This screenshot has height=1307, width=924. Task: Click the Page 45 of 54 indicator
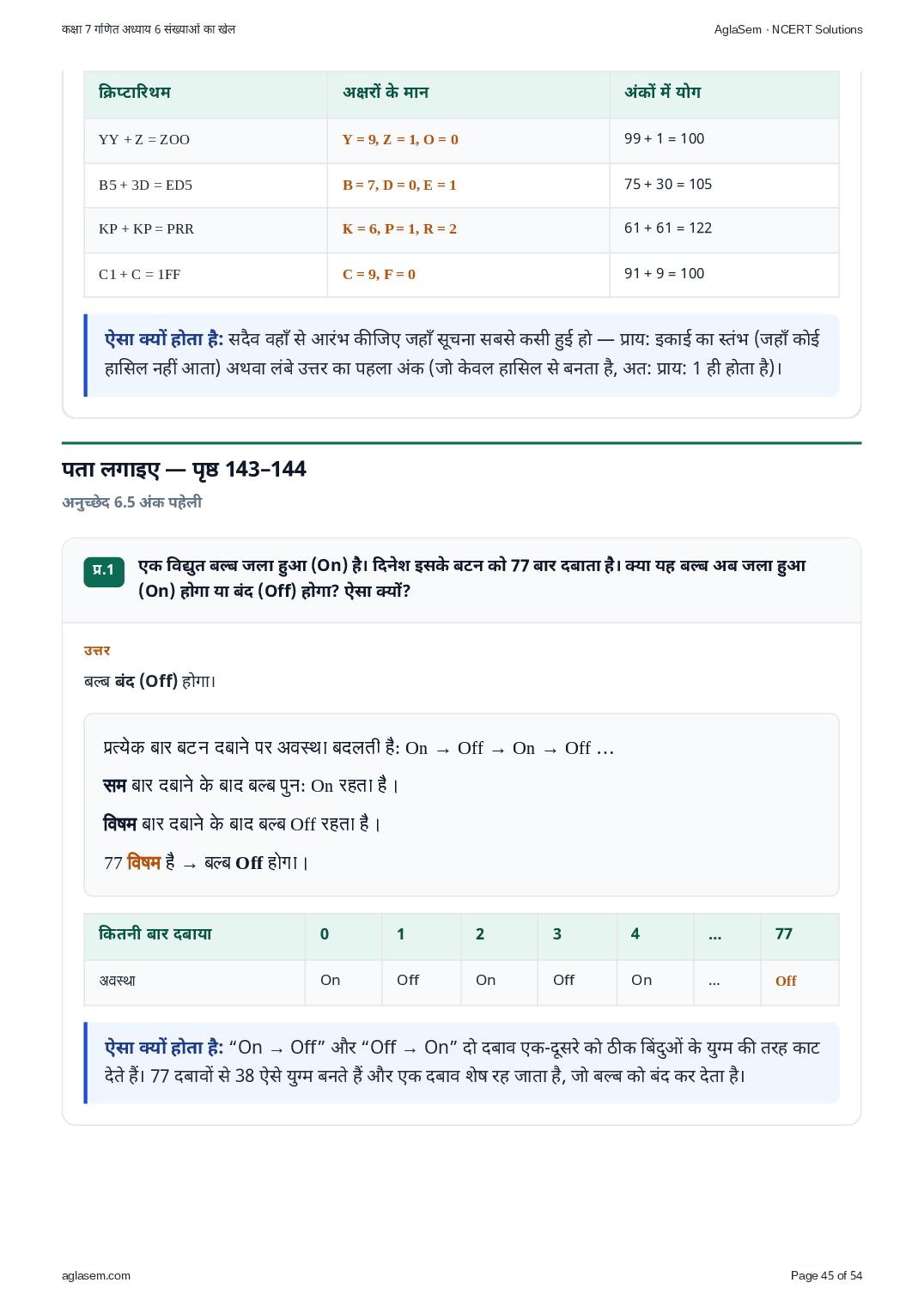pyautogui.click(x=826, y=1275)
